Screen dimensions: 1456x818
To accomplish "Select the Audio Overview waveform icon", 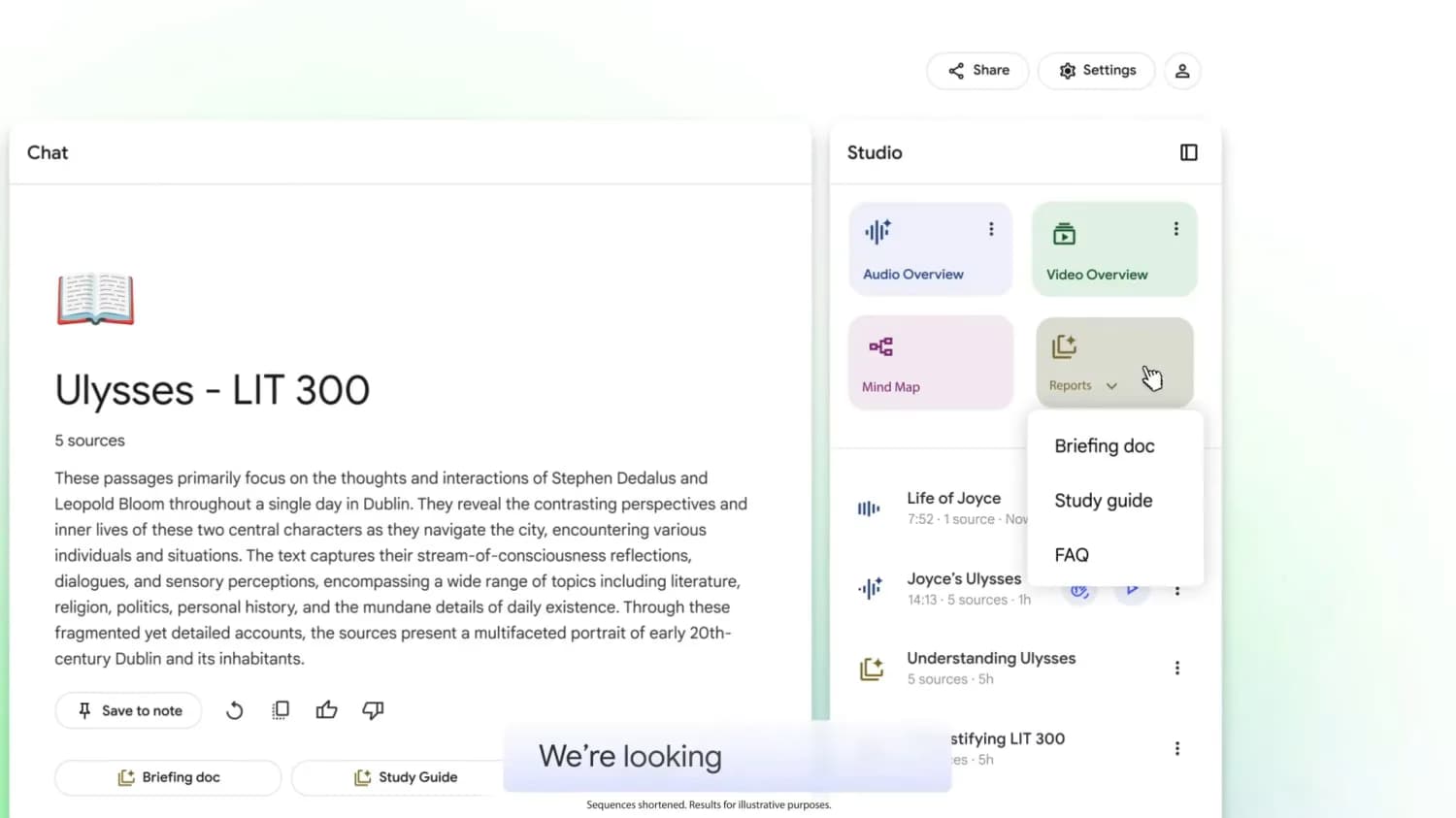I will pyautogui.click(x=877, y=231).
